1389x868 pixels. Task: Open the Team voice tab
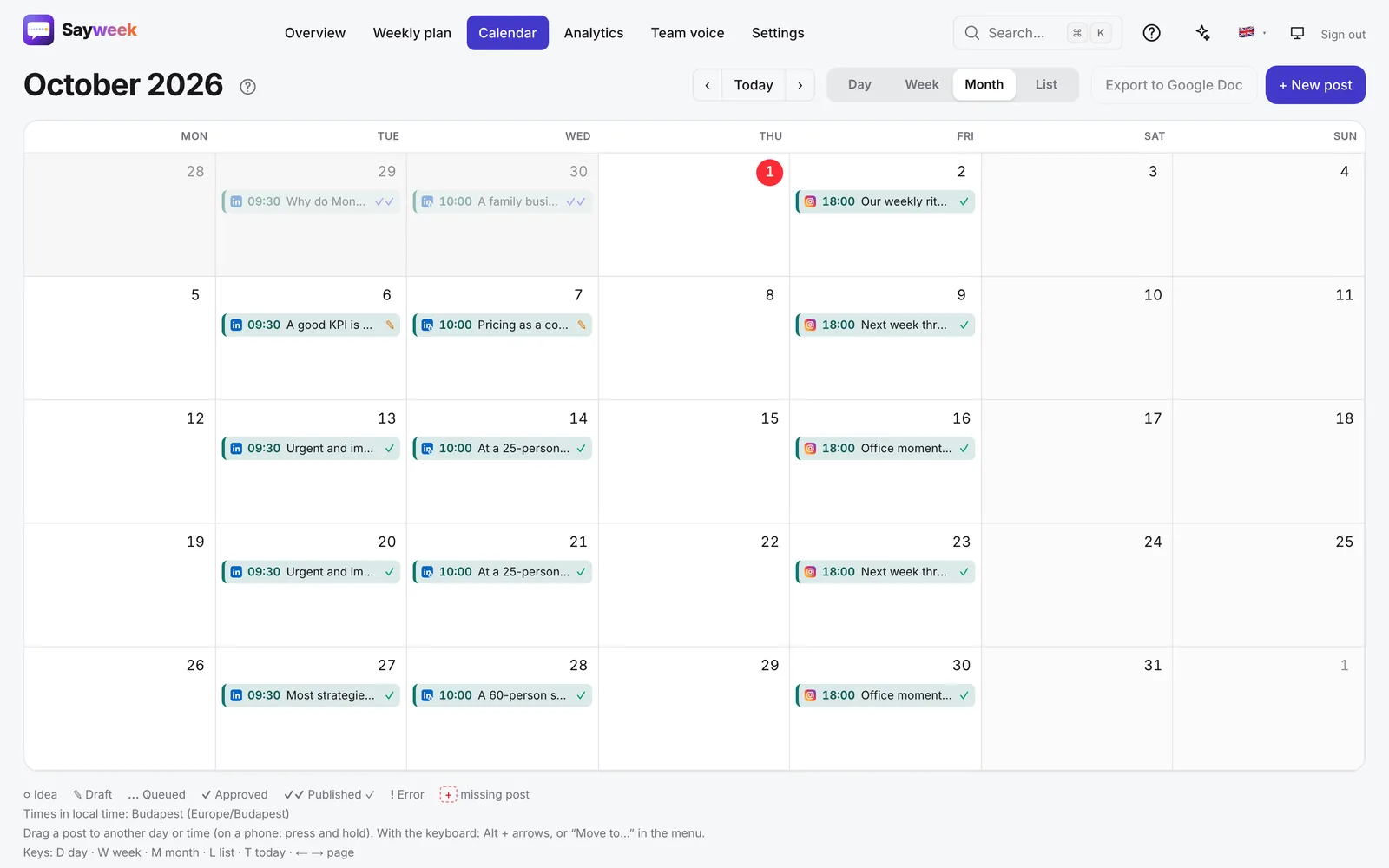688,33
